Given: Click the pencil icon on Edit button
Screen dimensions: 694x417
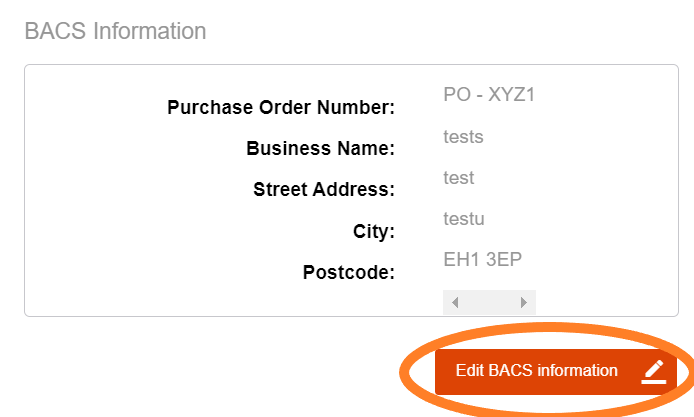Looking at the screenshot, I should pyautogui.click(x=654, y=371).
